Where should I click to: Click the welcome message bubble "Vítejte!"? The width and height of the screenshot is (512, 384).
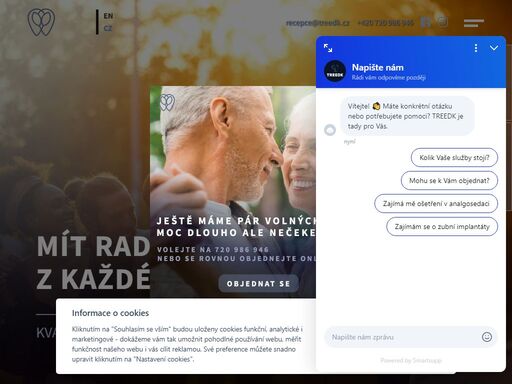407,116
